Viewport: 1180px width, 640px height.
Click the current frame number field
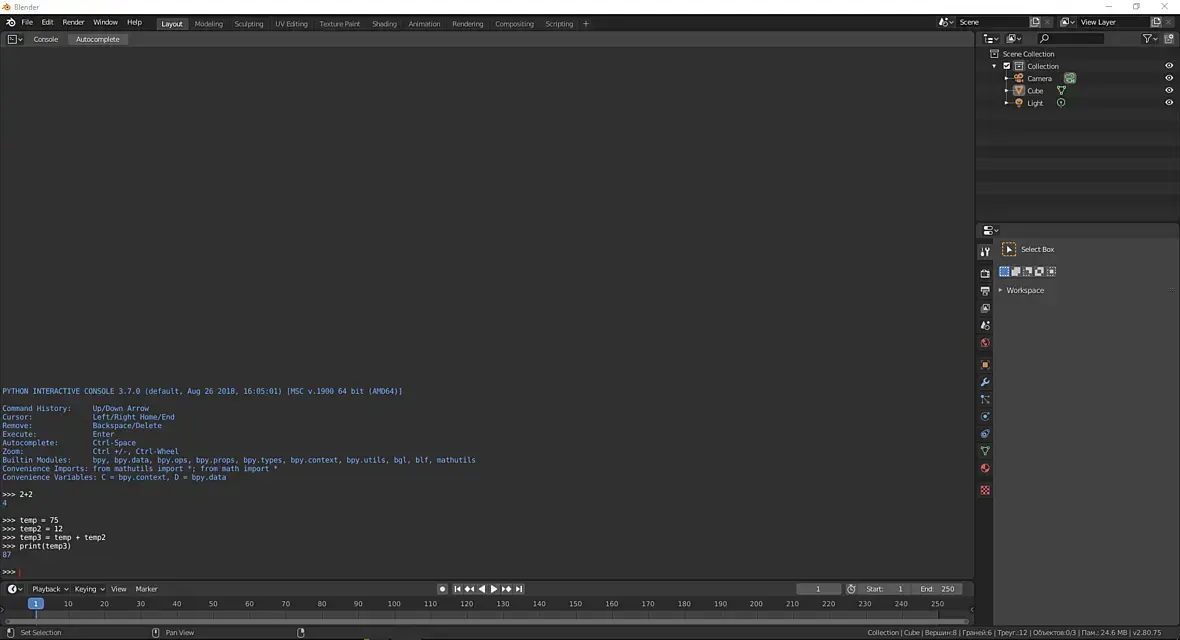point(819,589)
